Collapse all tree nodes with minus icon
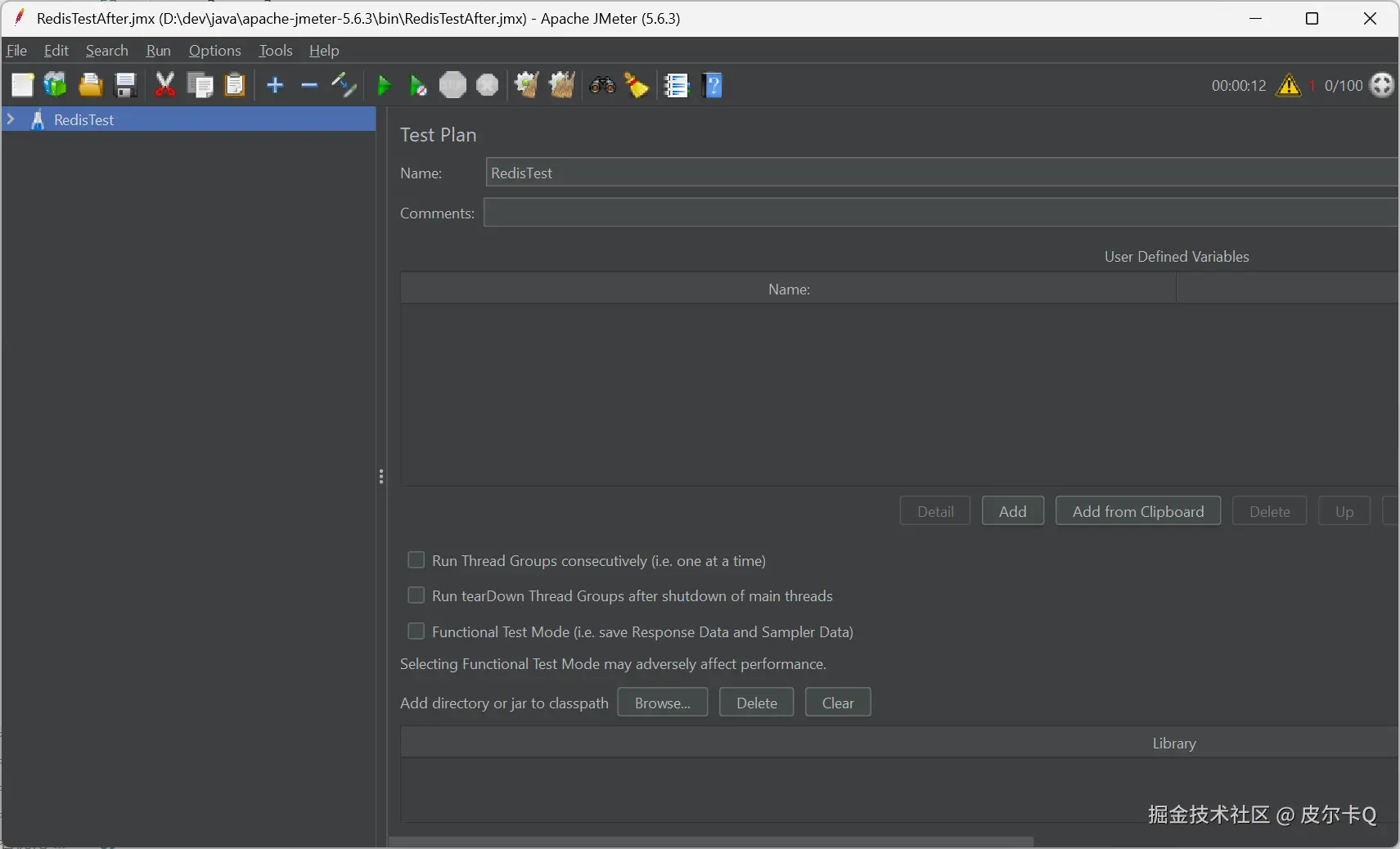The image size is (1400, 849). (x=309, y=85)
